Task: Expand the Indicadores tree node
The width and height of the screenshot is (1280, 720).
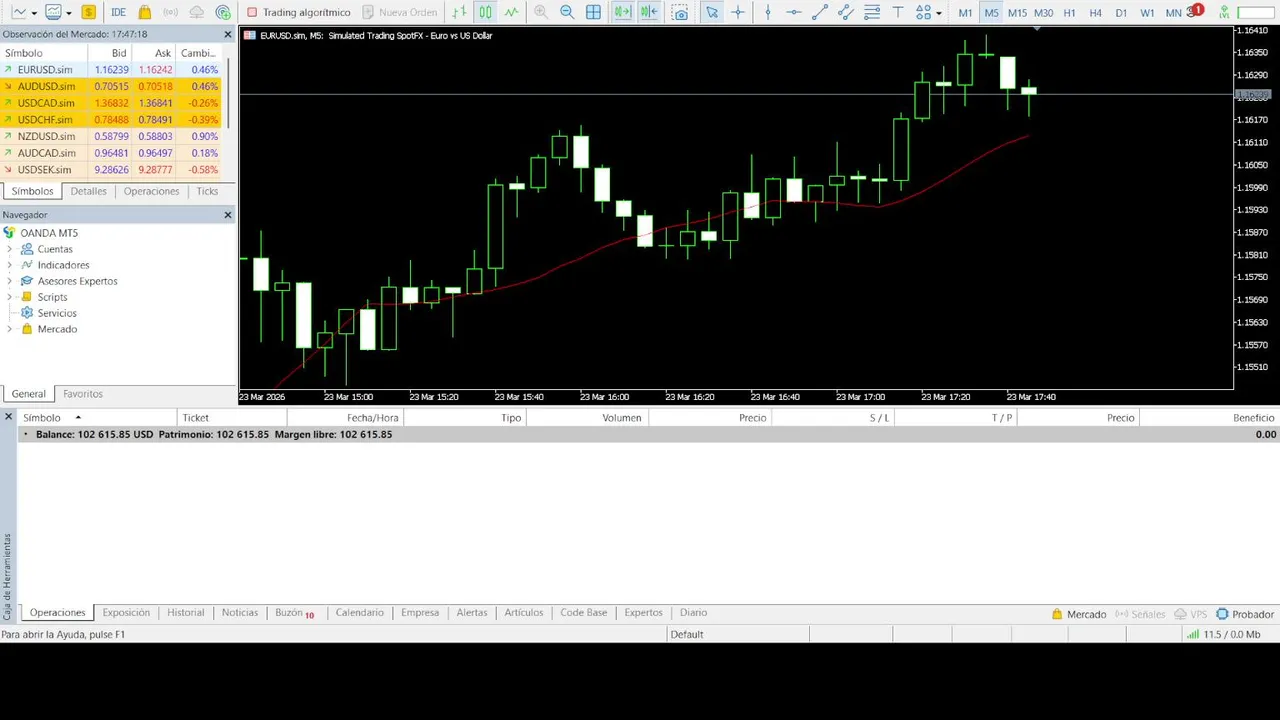Action: [9, 265]
